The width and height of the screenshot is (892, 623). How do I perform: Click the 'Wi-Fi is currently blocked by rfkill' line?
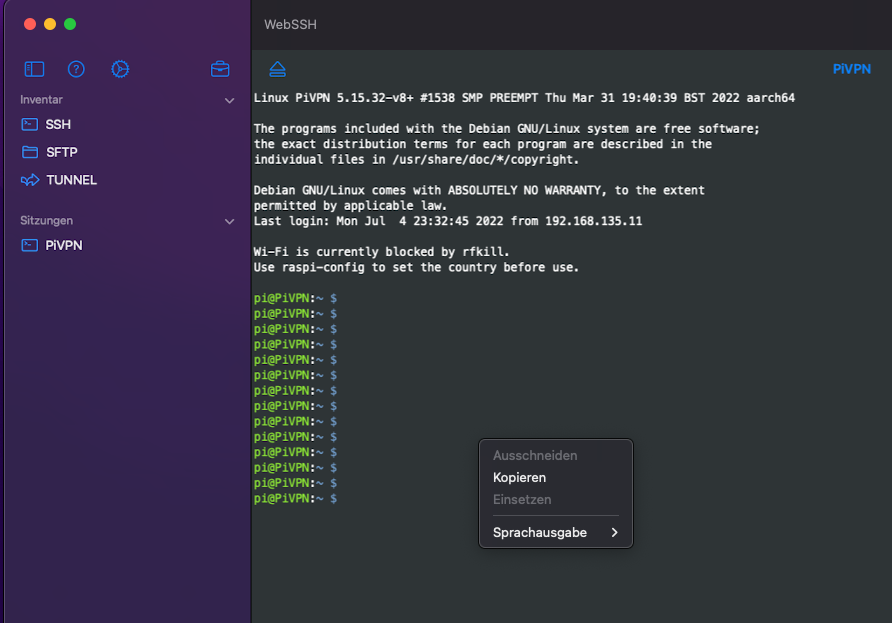381,251
